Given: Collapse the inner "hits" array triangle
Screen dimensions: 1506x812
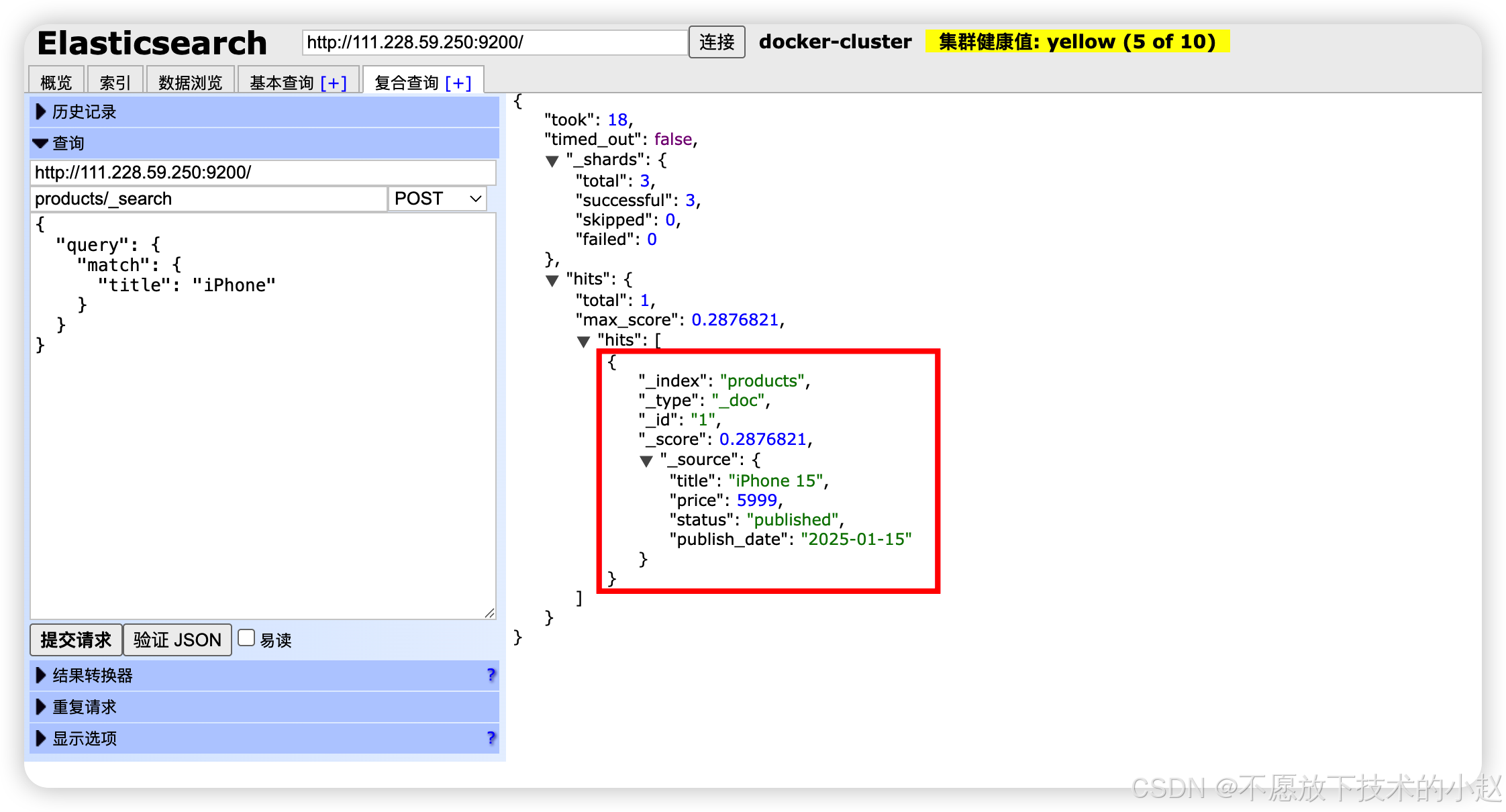Looking at the screenshot, I should pos(584,342).
